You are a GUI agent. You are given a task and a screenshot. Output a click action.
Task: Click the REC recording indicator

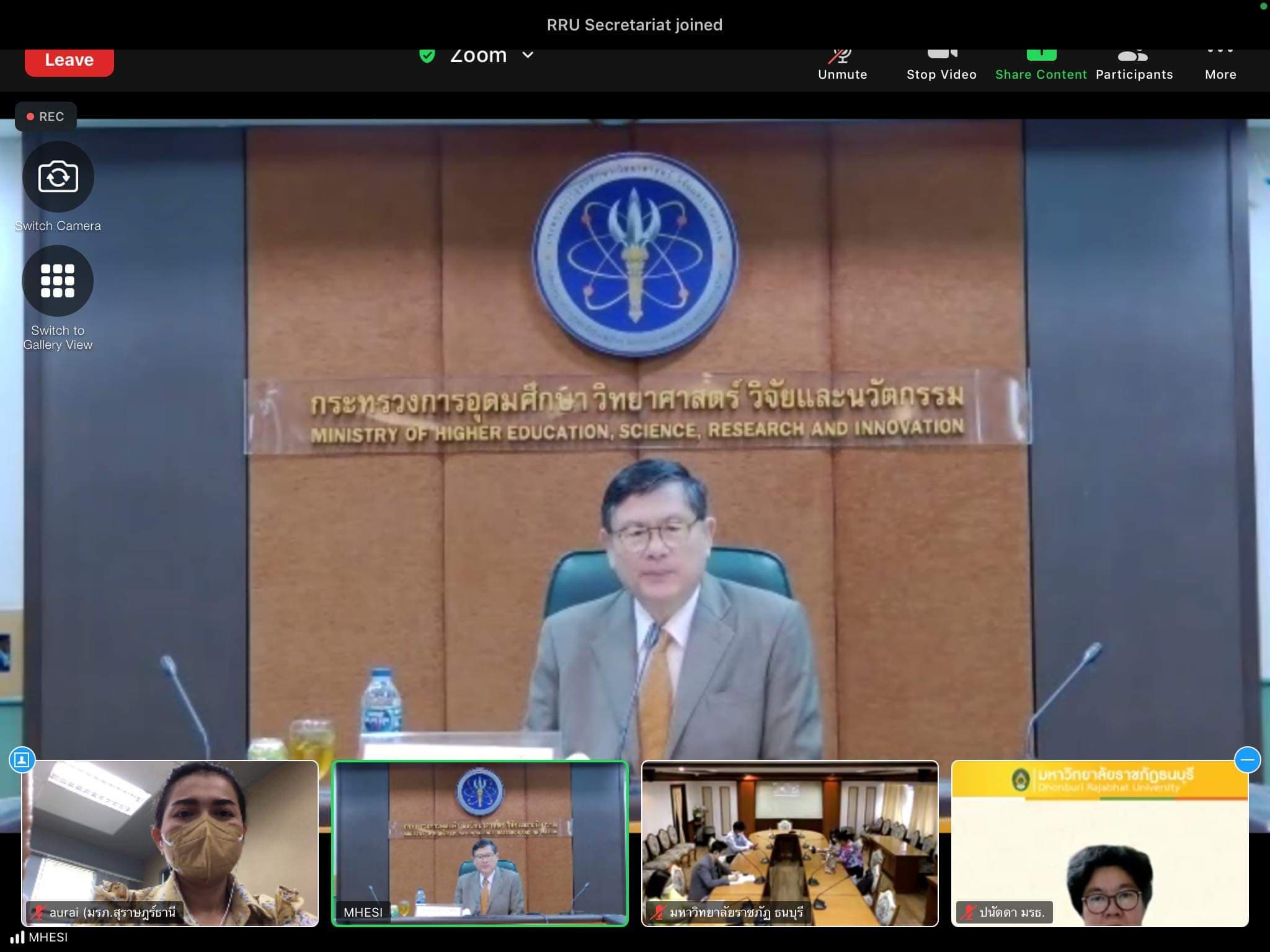46,117
